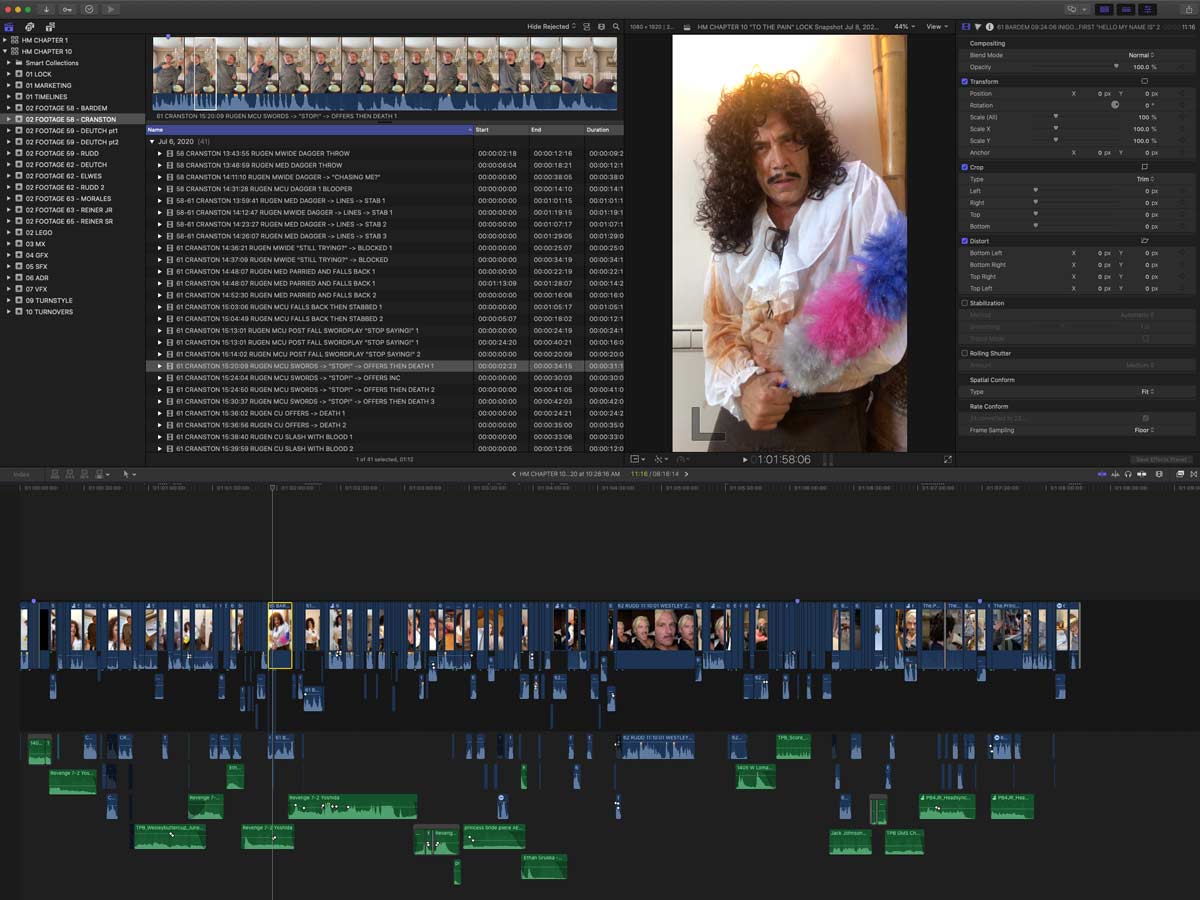The width and height of the screenshot is (1200, 900).
Task: Open Spatial Conform Type Fit dropdown
Action: pyautogui.click(x=1149, y=392)
